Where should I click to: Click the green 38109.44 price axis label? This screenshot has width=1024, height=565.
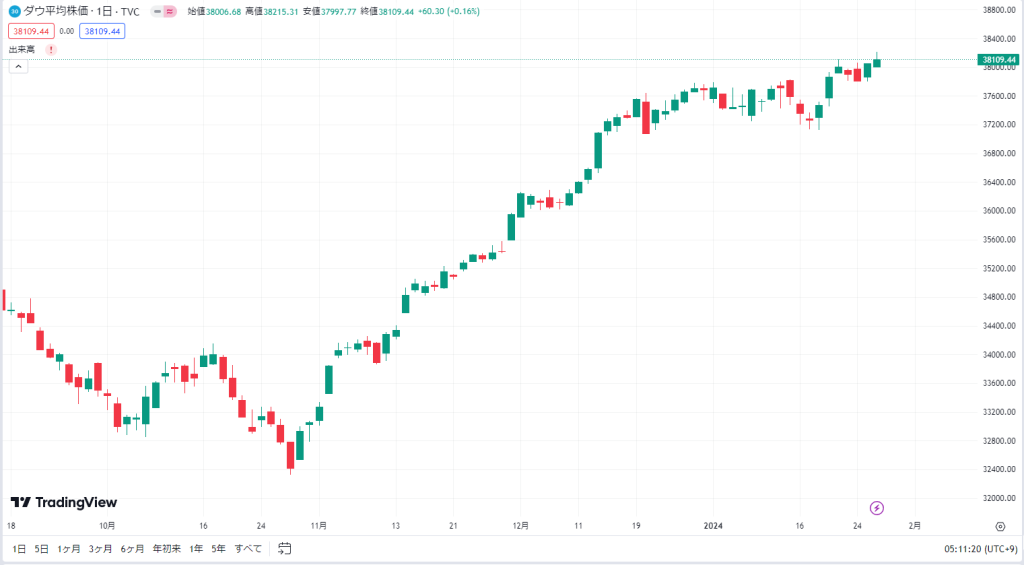pyautogui.click(x=999, y=60)
